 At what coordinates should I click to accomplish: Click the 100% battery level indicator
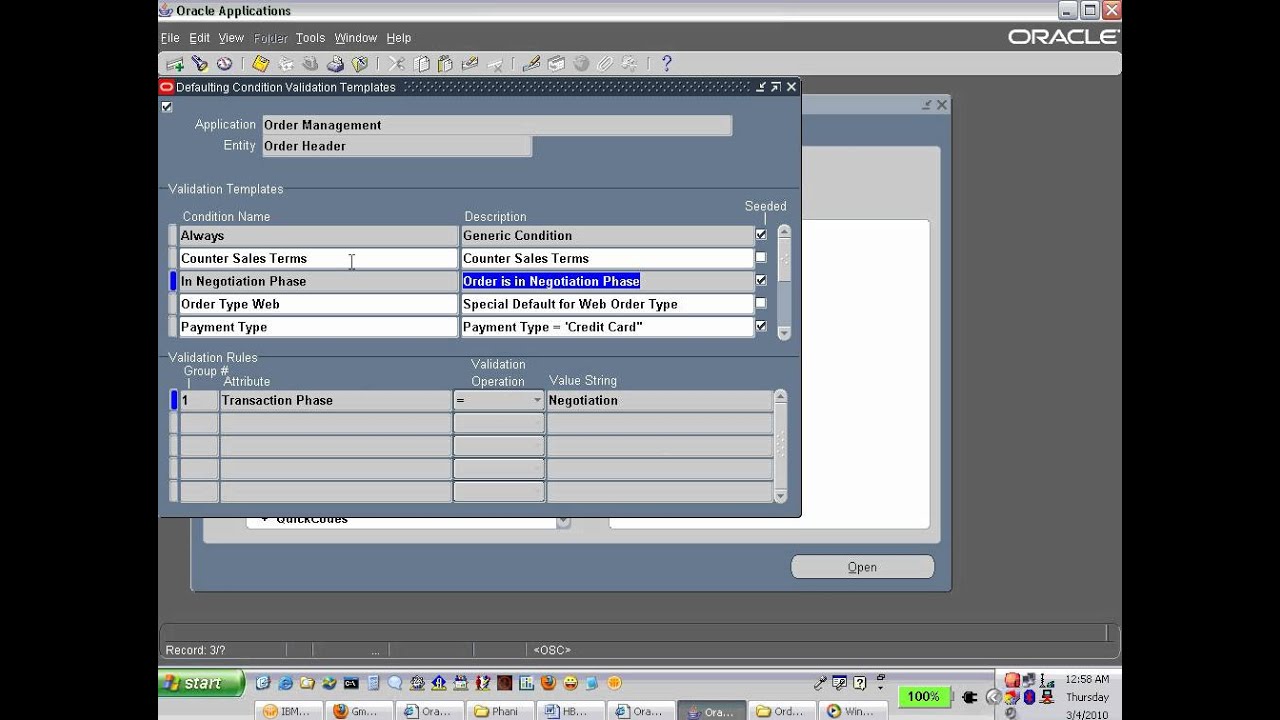(x=923, y=696)
